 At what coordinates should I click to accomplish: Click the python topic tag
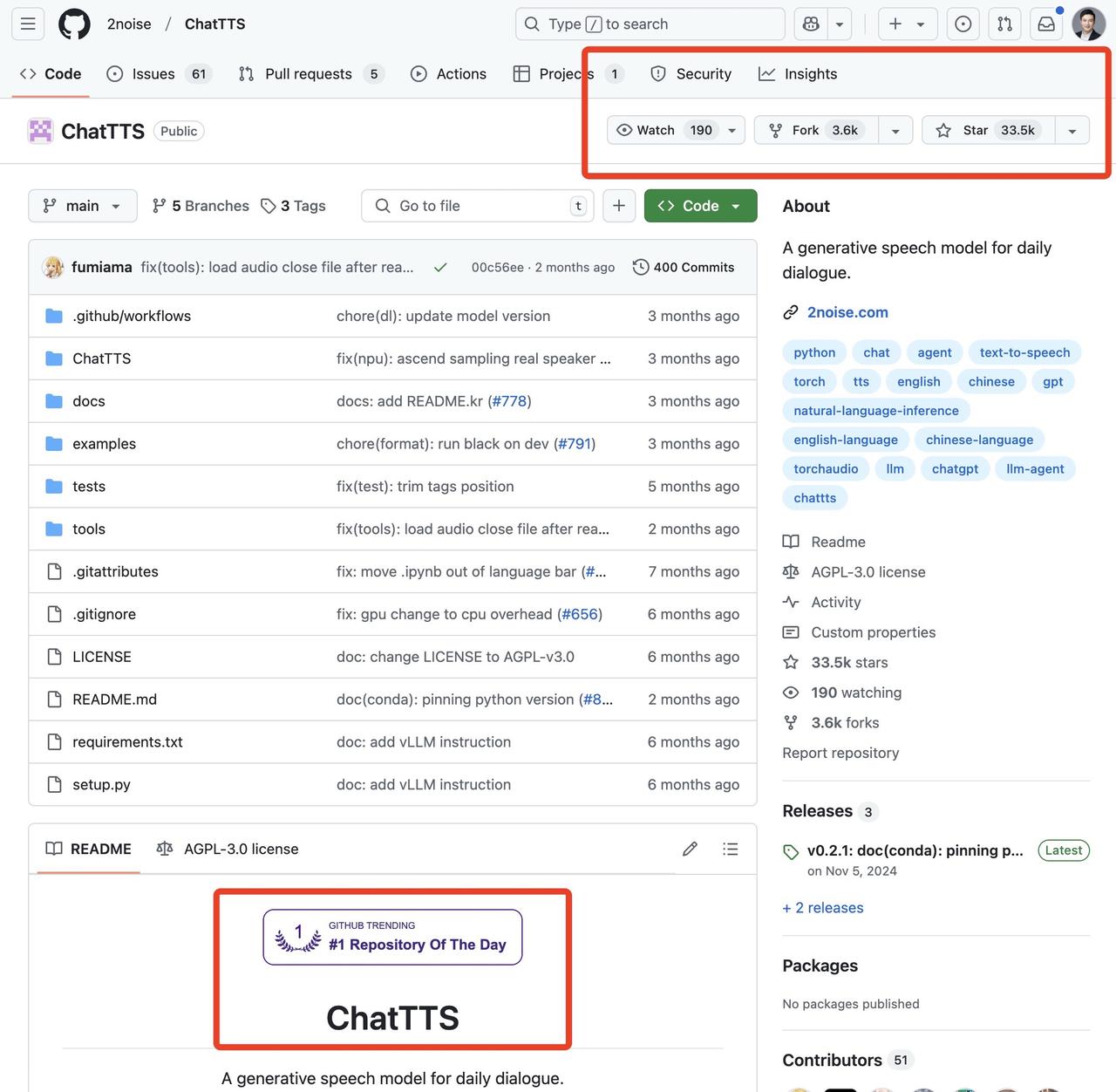click(x=814, y=352)
